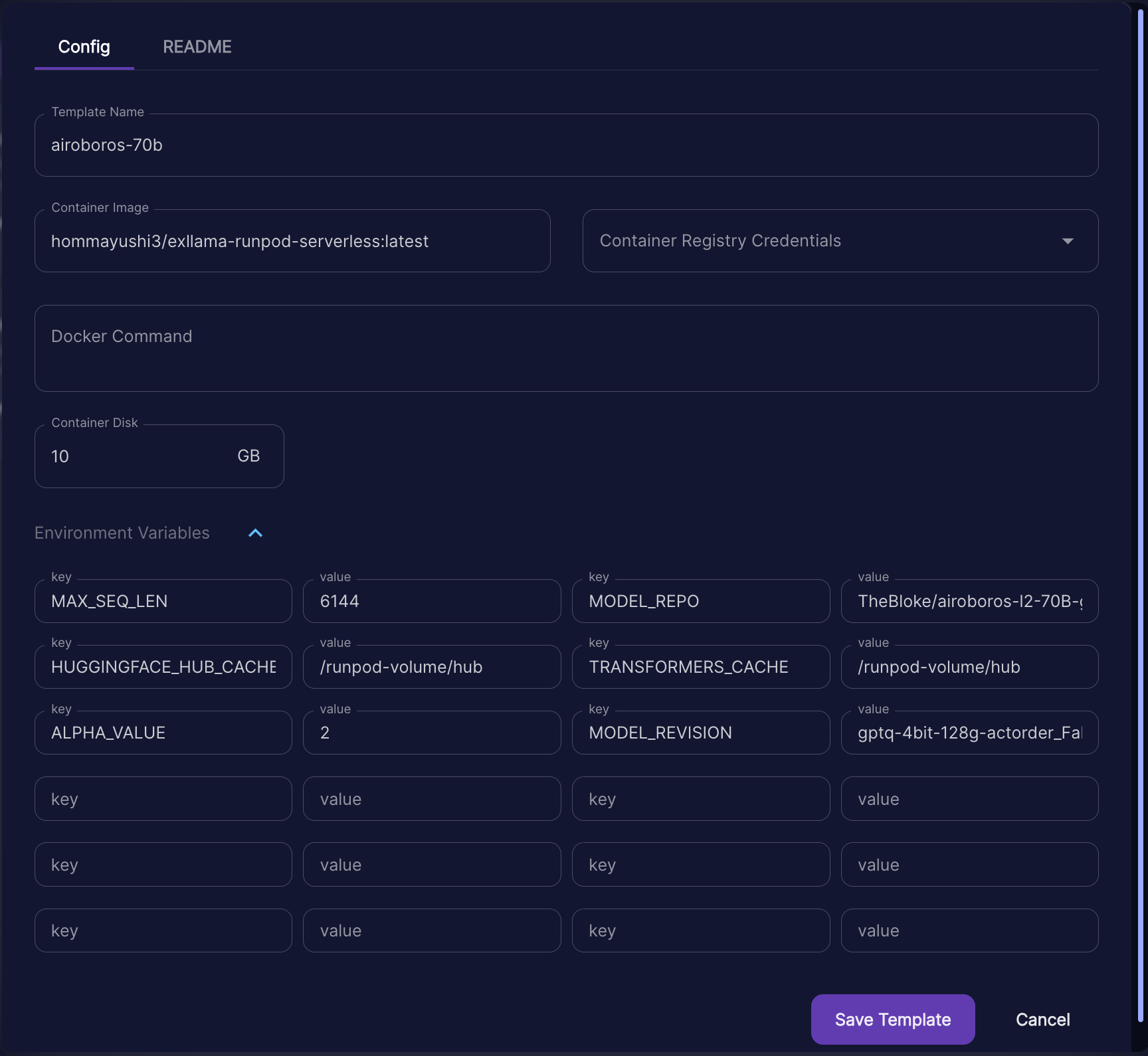1148x1056 pixels.
Task: Click the MAX_SEQ_LEN key field
Action: pyautogui.click(x=163, y=601)
